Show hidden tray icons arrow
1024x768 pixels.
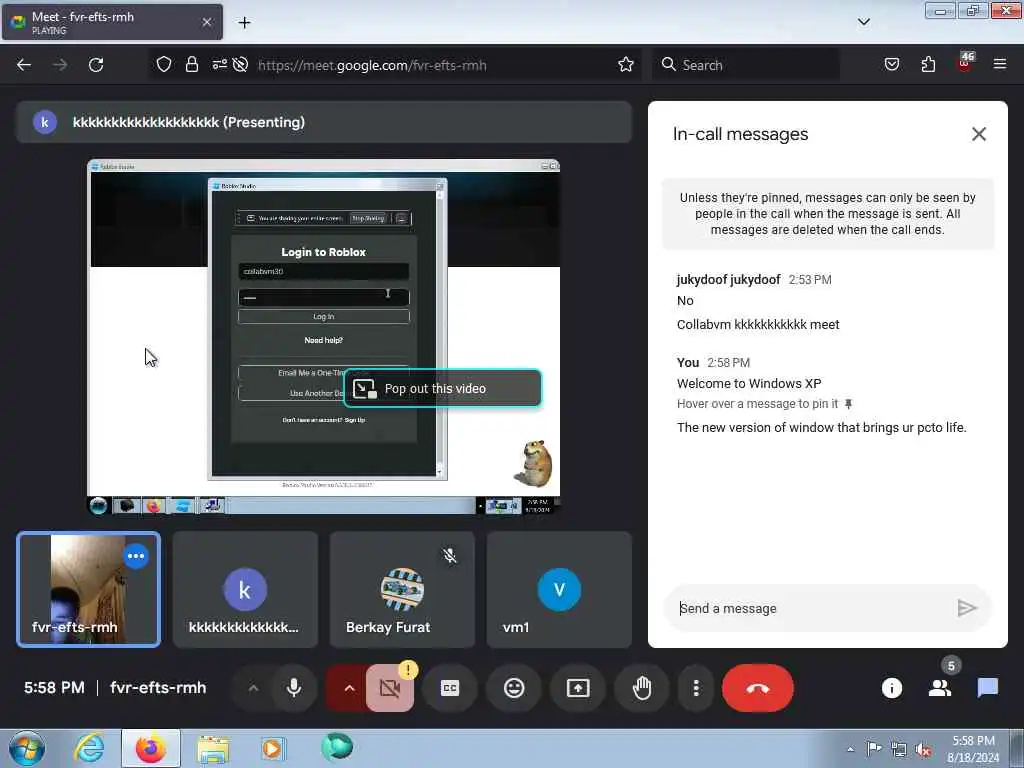click(850, 749)
